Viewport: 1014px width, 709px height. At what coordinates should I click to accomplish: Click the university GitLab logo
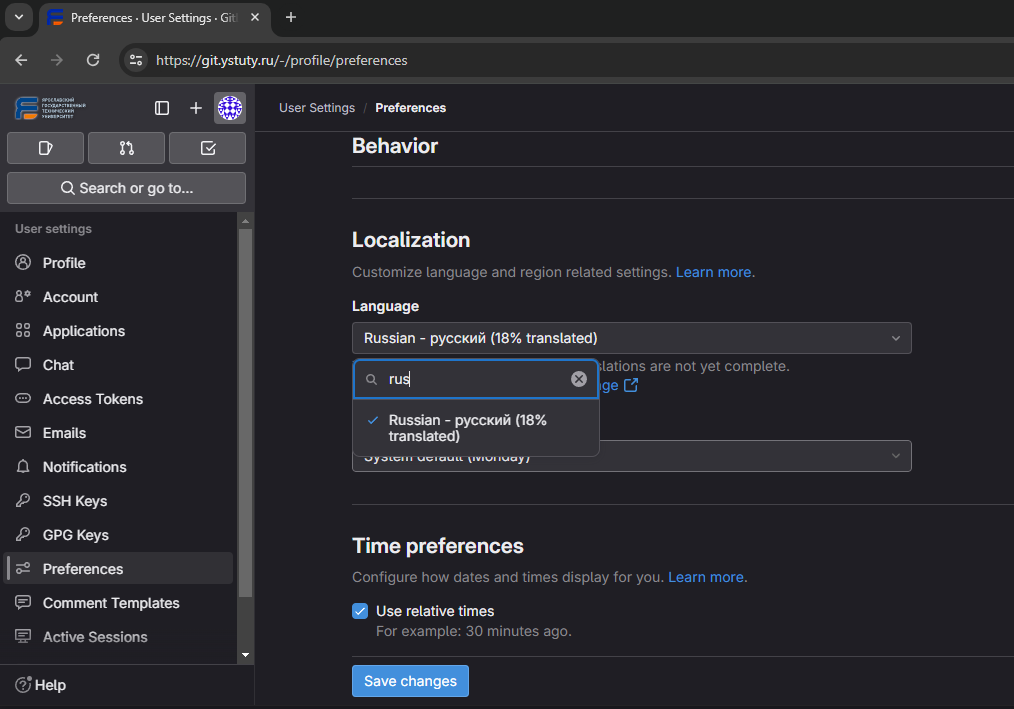pyautogui.click(x=50, y=108)
